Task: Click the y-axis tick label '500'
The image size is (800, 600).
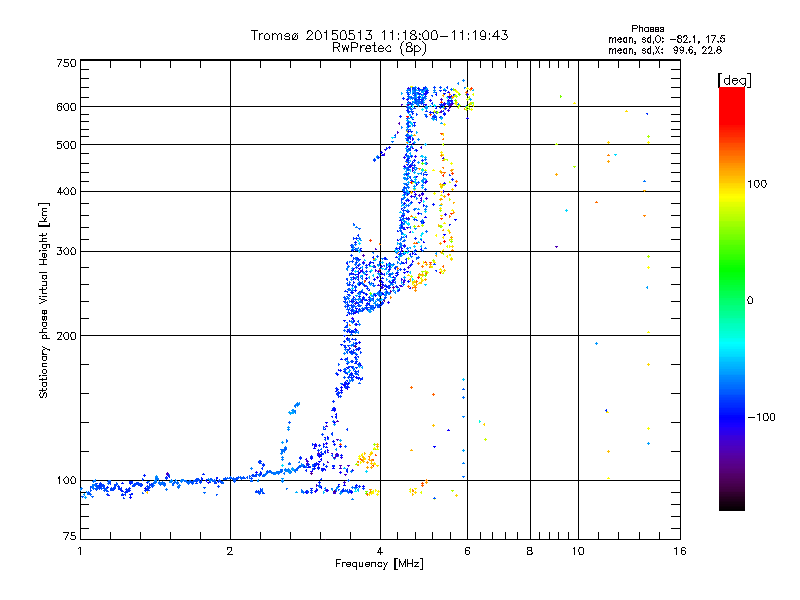Action: 66,145
